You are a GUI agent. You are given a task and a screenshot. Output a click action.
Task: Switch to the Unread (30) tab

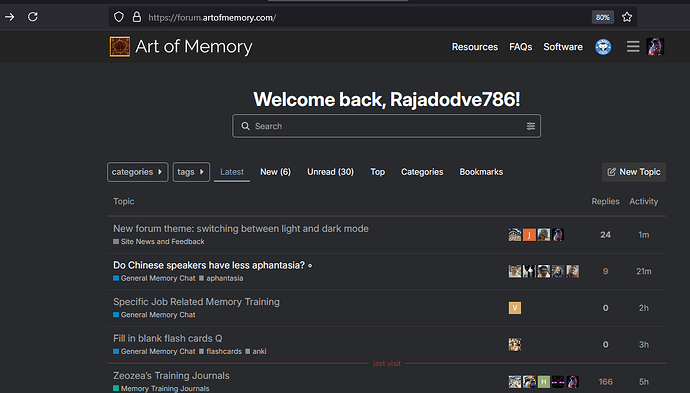coord(330,172)
